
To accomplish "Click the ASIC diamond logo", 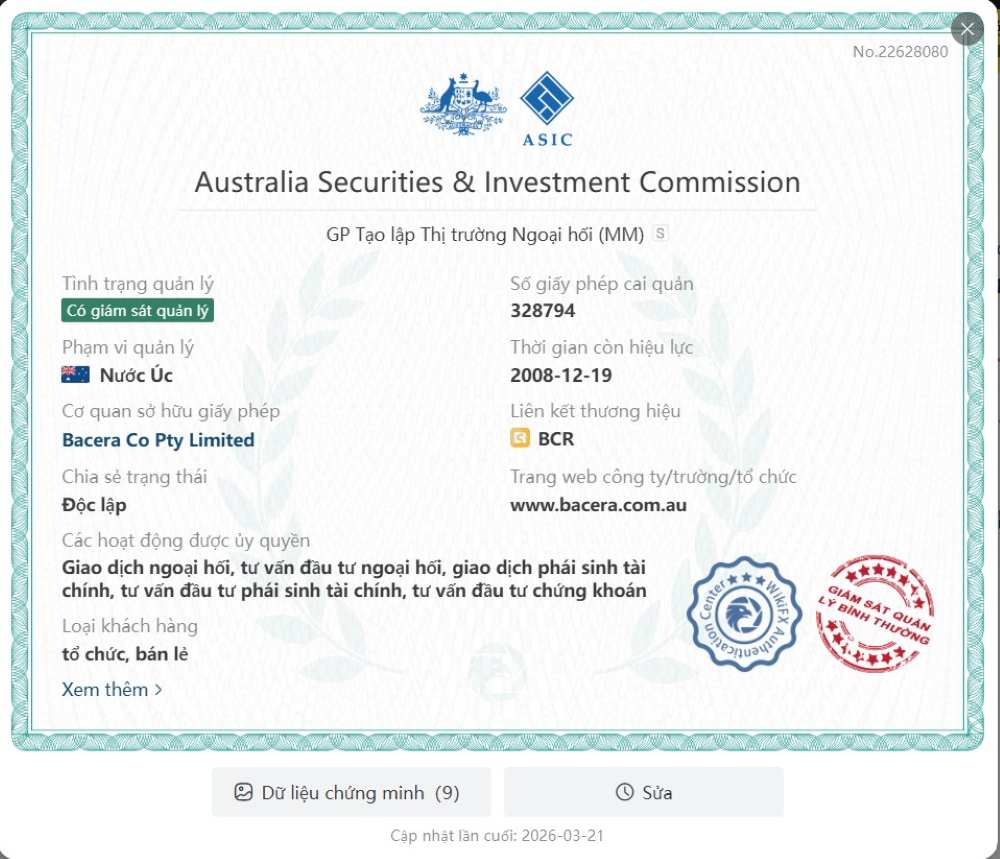I will click(546, 99).
